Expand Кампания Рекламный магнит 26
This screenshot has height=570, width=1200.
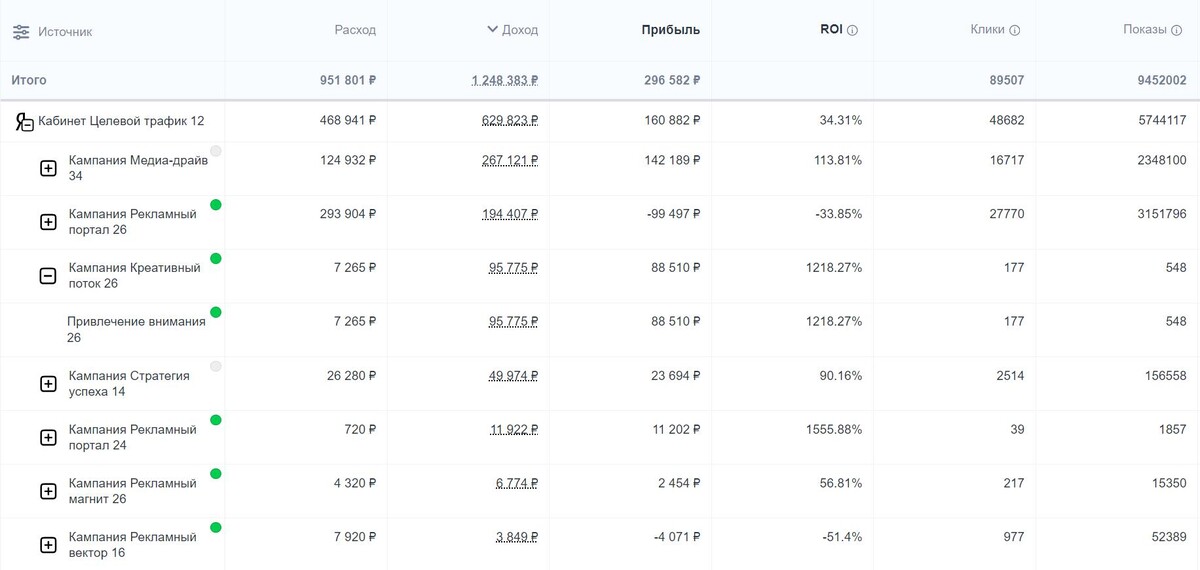pos(48,491)
